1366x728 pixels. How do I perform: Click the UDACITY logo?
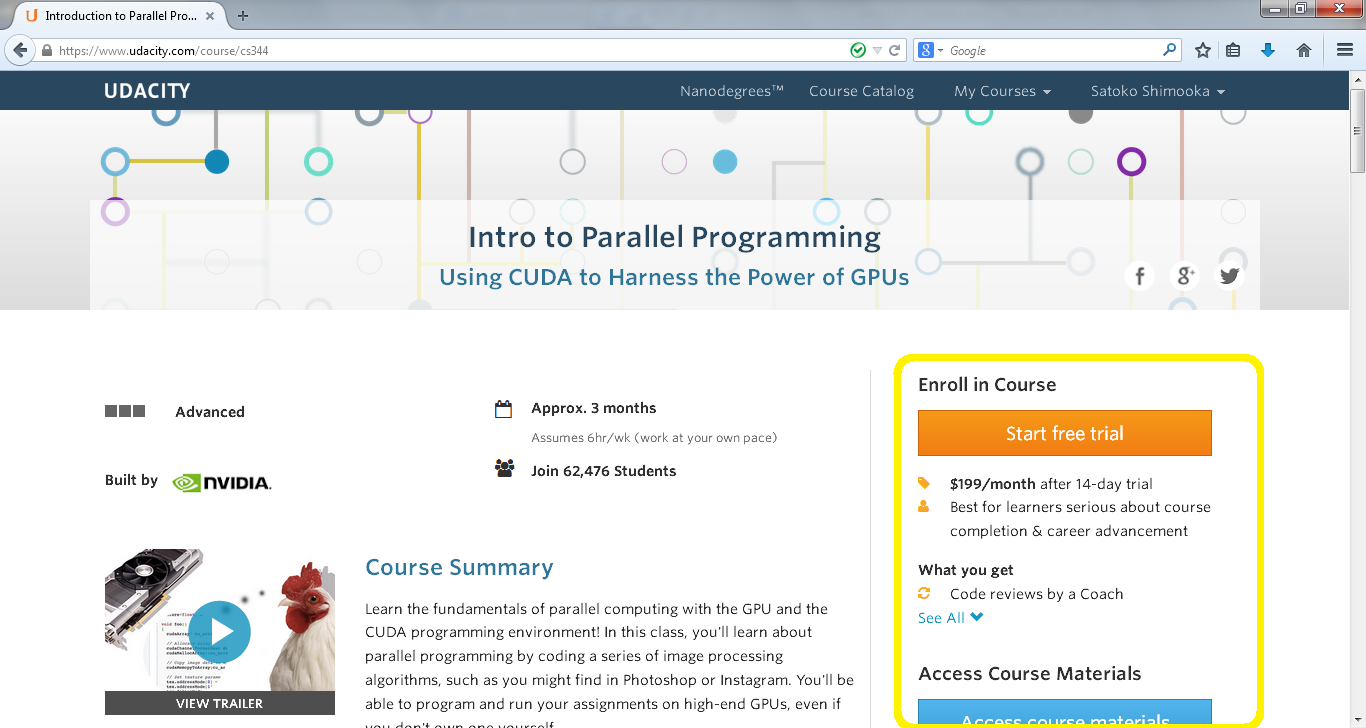147,91
